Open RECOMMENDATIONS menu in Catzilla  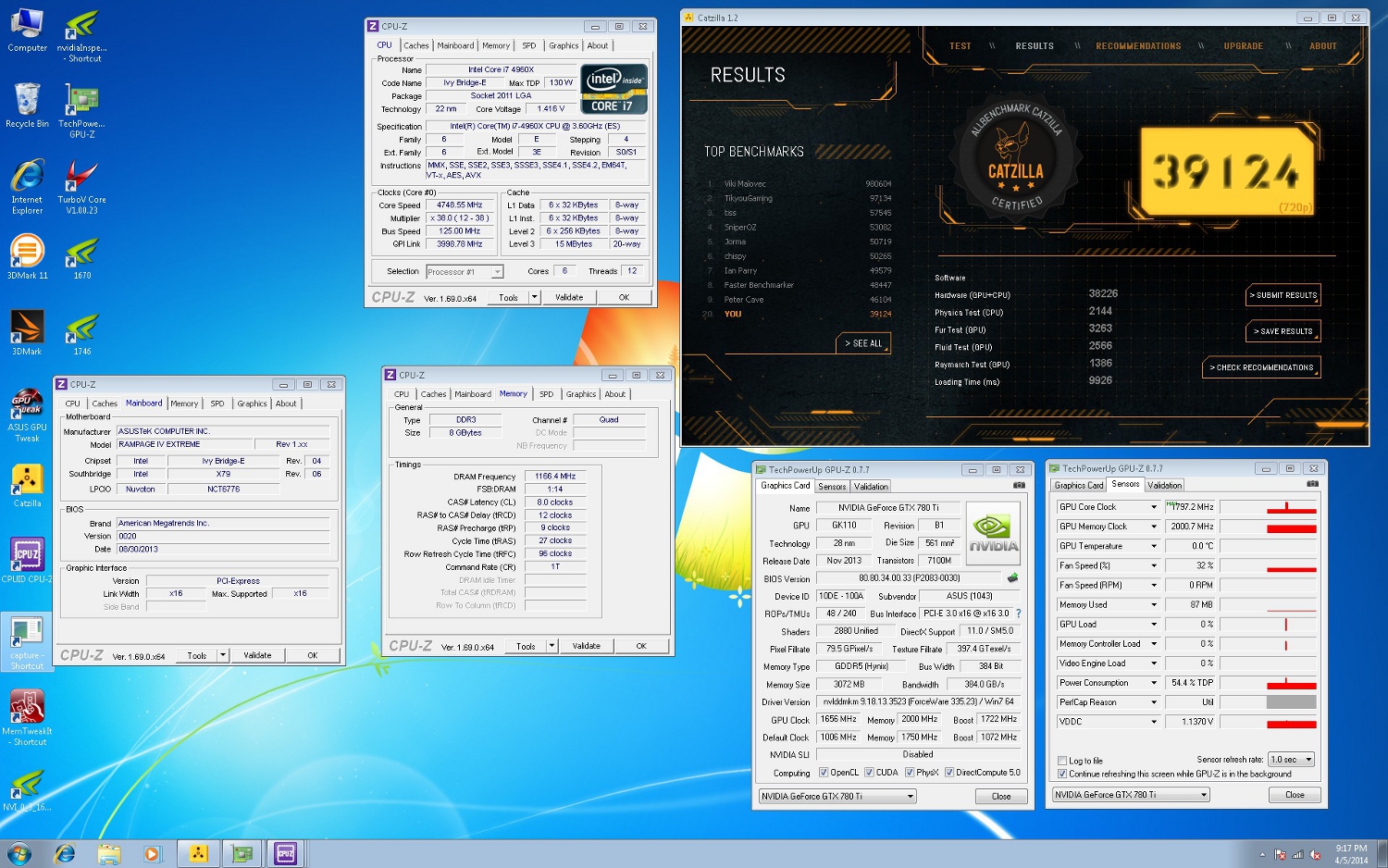click(x=1138, y=46)
